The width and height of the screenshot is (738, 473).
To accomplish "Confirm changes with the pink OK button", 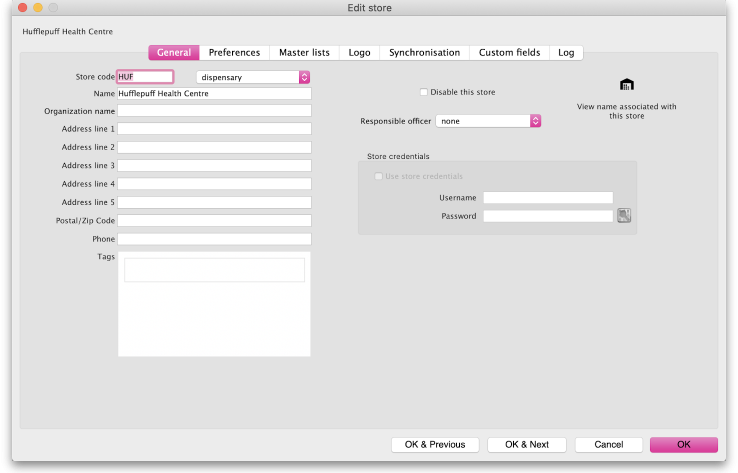I will coord(683,444).
